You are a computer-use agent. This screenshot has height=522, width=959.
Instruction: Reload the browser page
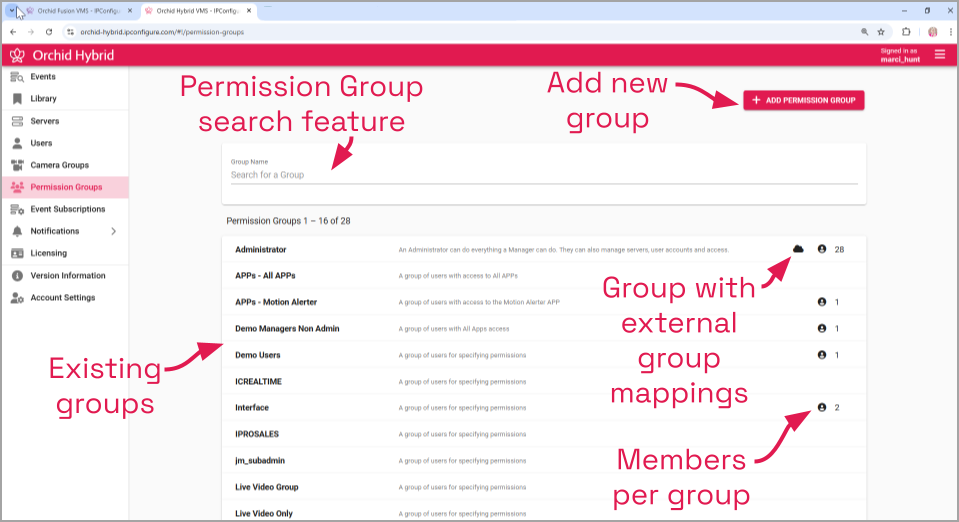point(49,32)
